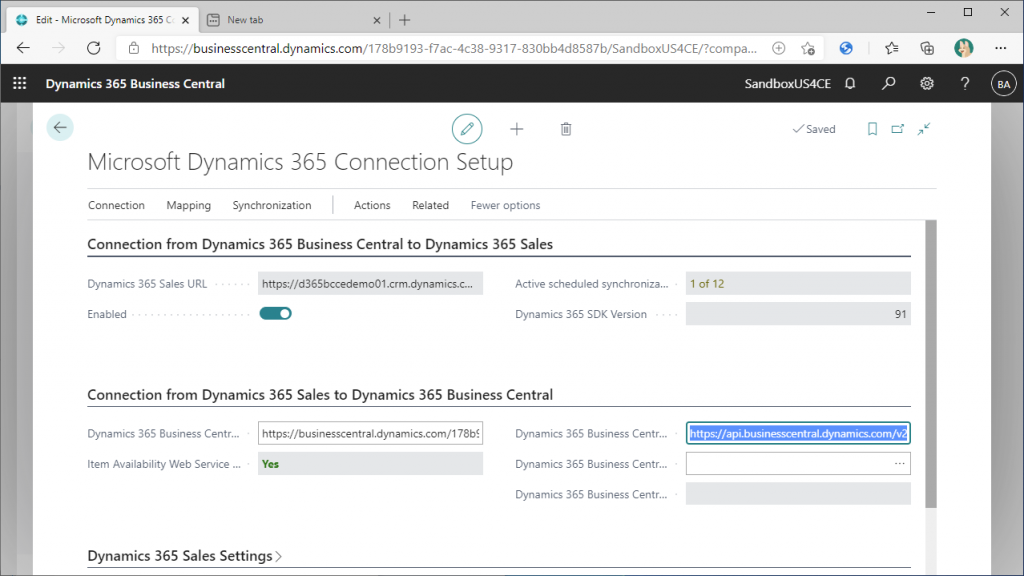Click install app plus icon in address bar
The height and width of the screenshot is (576, 1024).
tap(778, 48)
